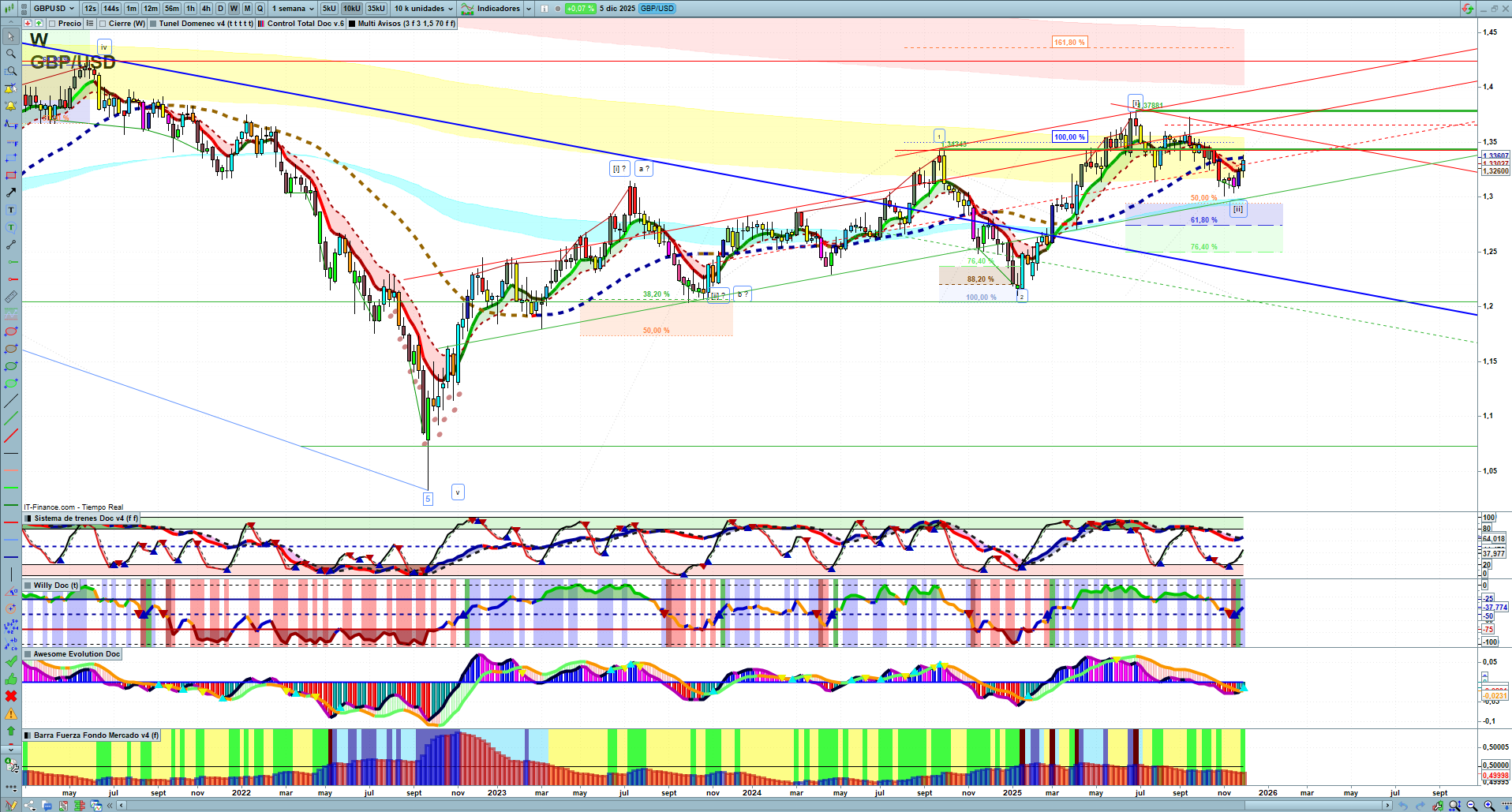Image resolution: width=1512 pixels, height=812 pixels.
Task: Click the '+0,07 %' green change value
Action: (581, 9)
